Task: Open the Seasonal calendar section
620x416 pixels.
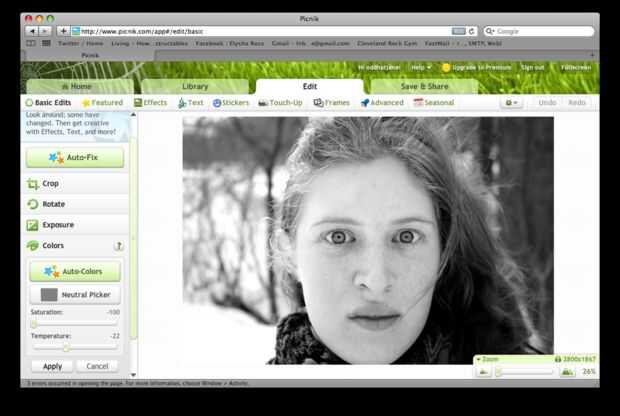Action: 433,103
